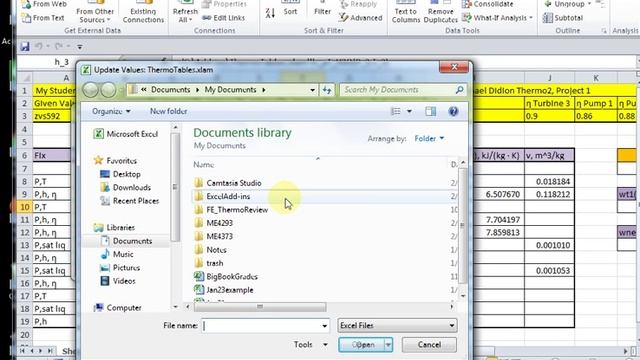The height and width of the screenshot is (360, 640).
Task: Click Remove Duplicates tool
Action: click(440, 13)
